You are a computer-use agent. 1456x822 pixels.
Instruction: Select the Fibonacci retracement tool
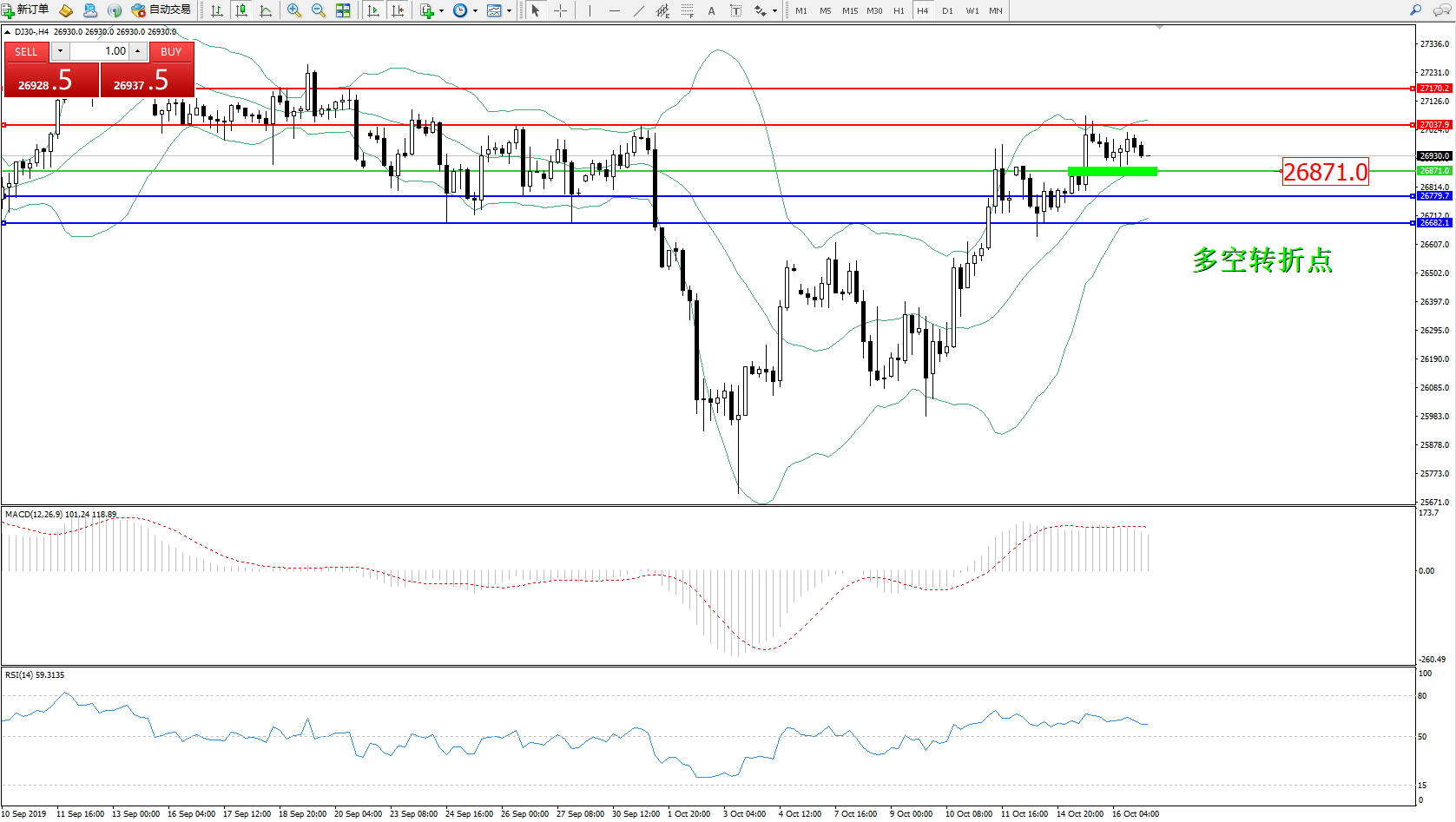coord(687,10)
